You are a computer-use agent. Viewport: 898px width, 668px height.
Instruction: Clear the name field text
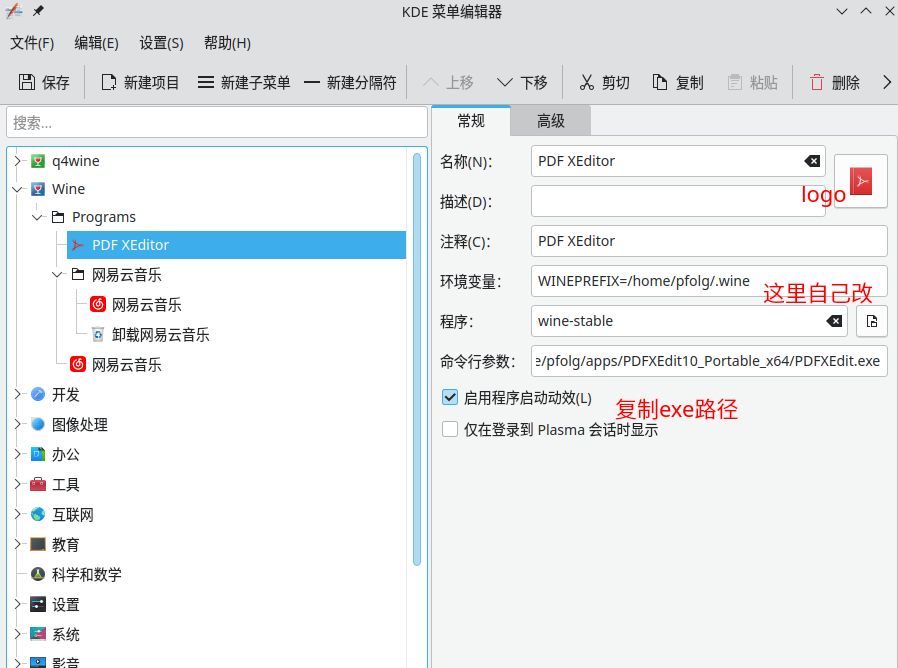point(812,161)
